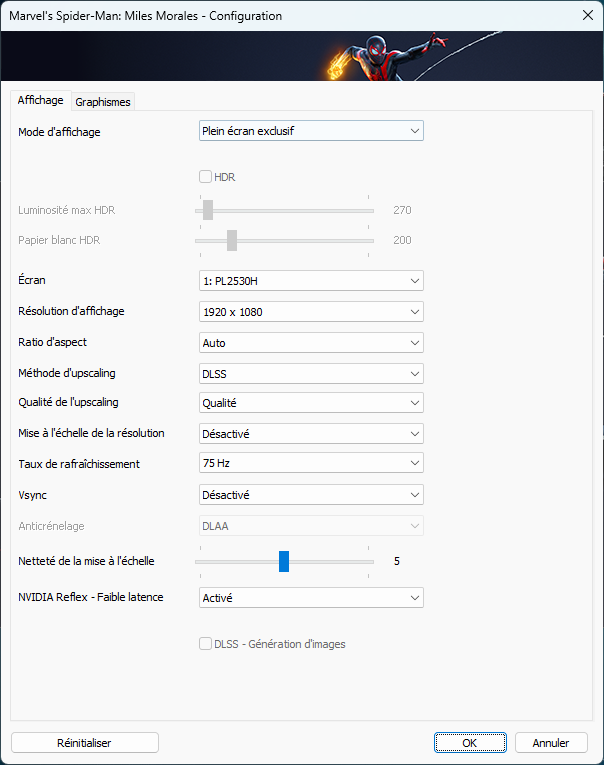
Task: Choose a Méthode d'upscaling option
Action: click(311, 374)
